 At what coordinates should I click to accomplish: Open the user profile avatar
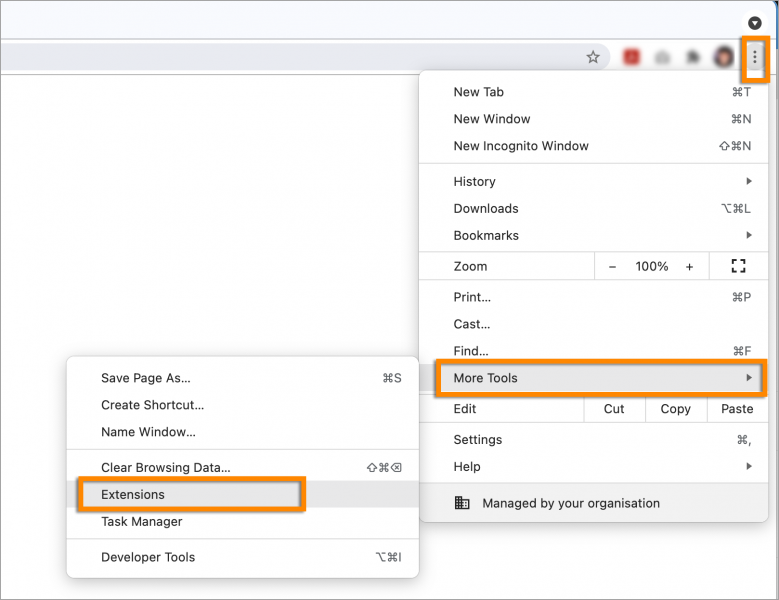[724, 57]
